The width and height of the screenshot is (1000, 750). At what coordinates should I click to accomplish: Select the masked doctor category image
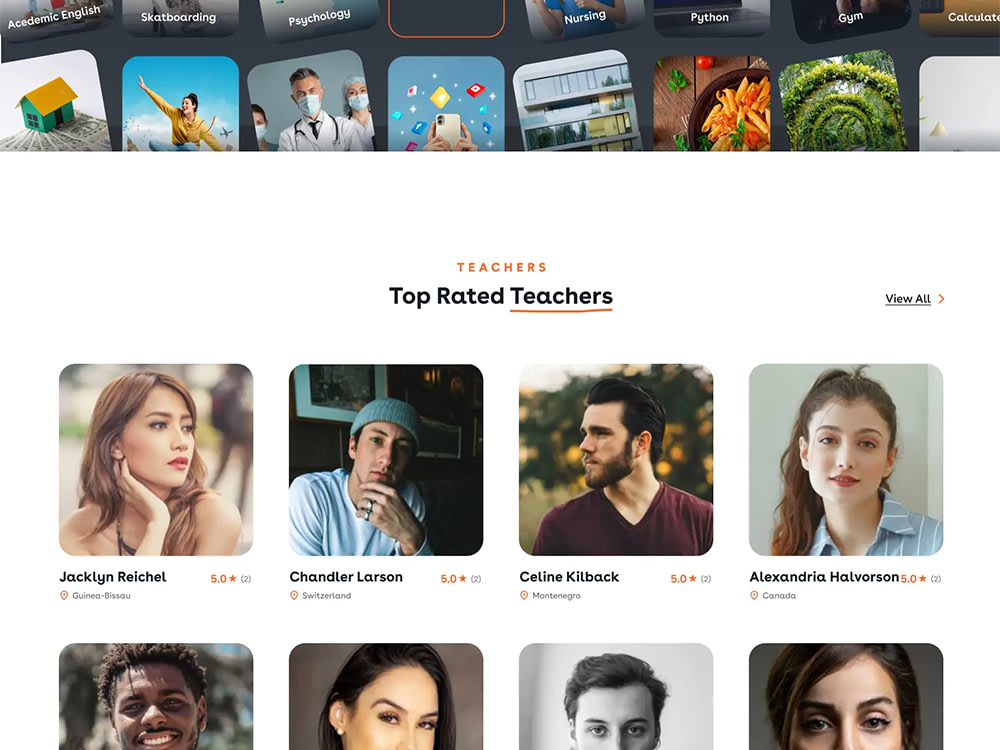312,102
